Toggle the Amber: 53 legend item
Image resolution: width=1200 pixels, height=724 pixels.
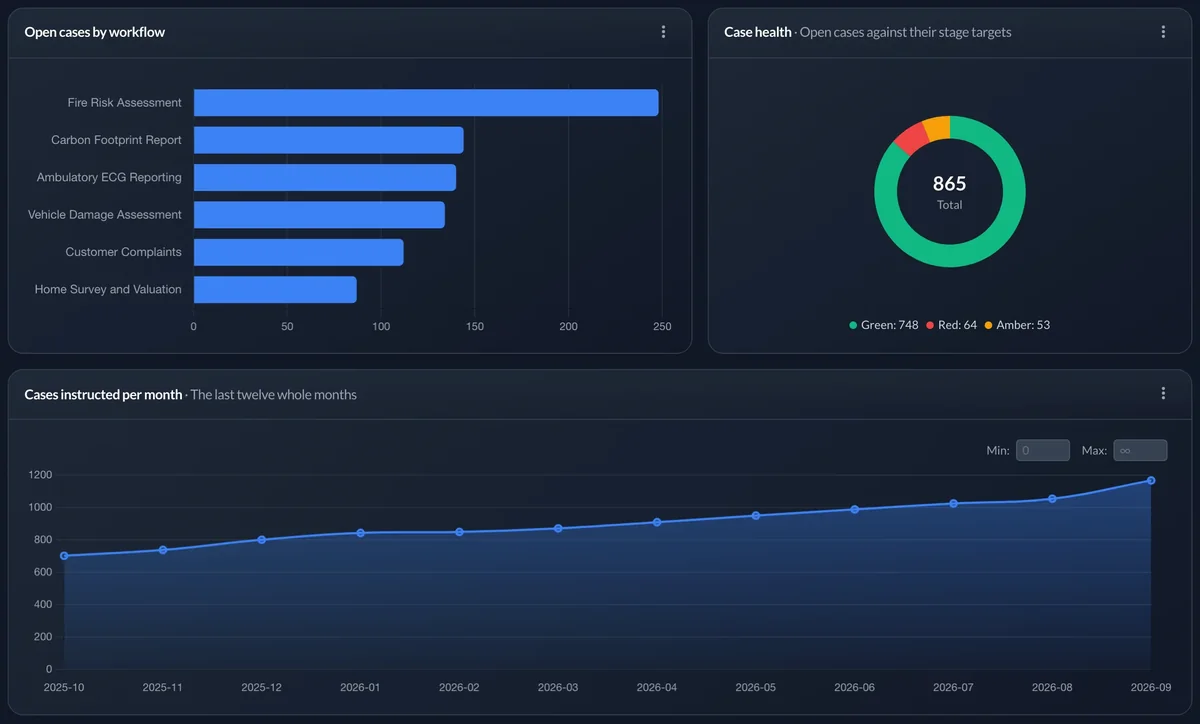[1017, 325]
